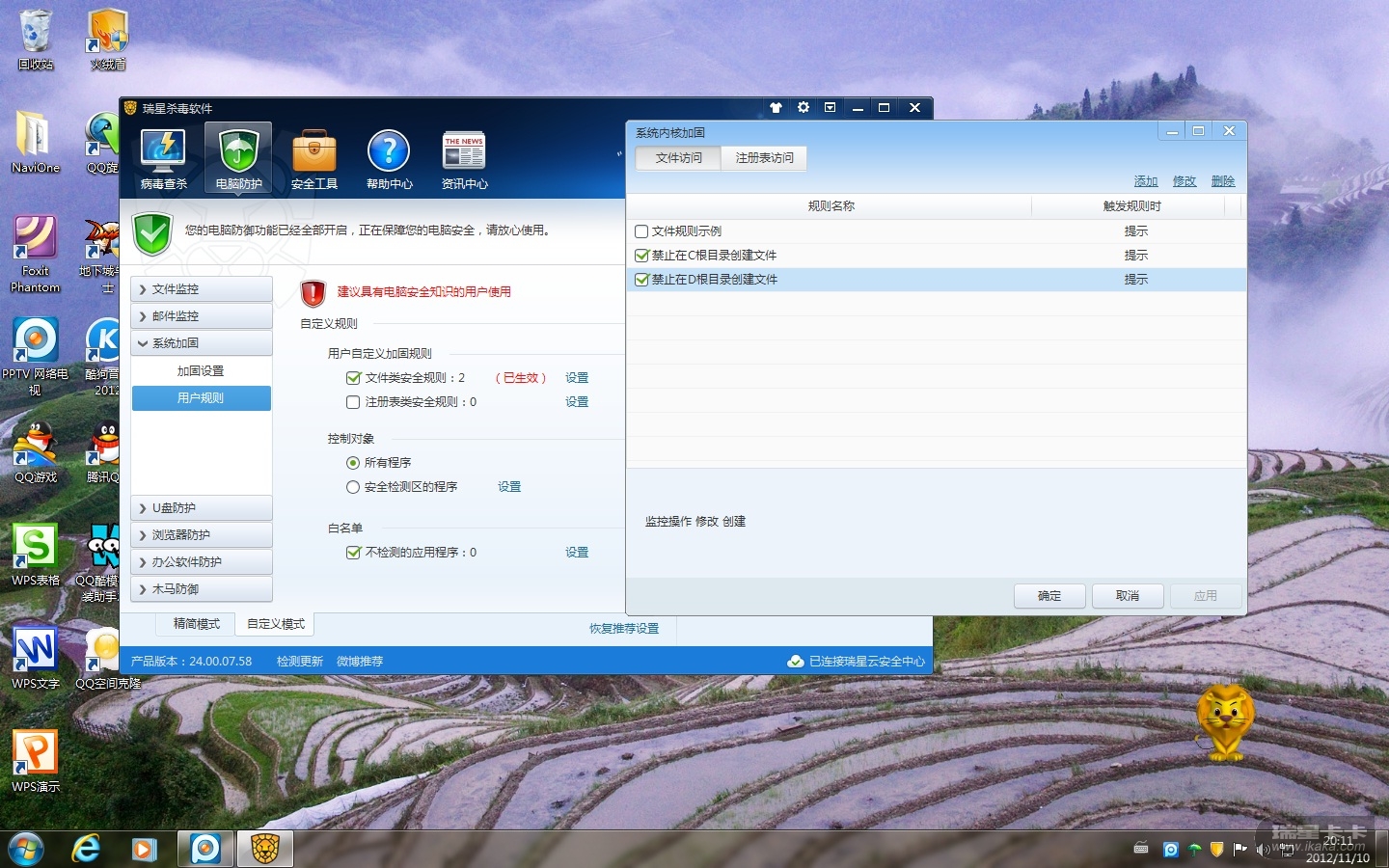Open the Windows Start menu

click(26, 849)
